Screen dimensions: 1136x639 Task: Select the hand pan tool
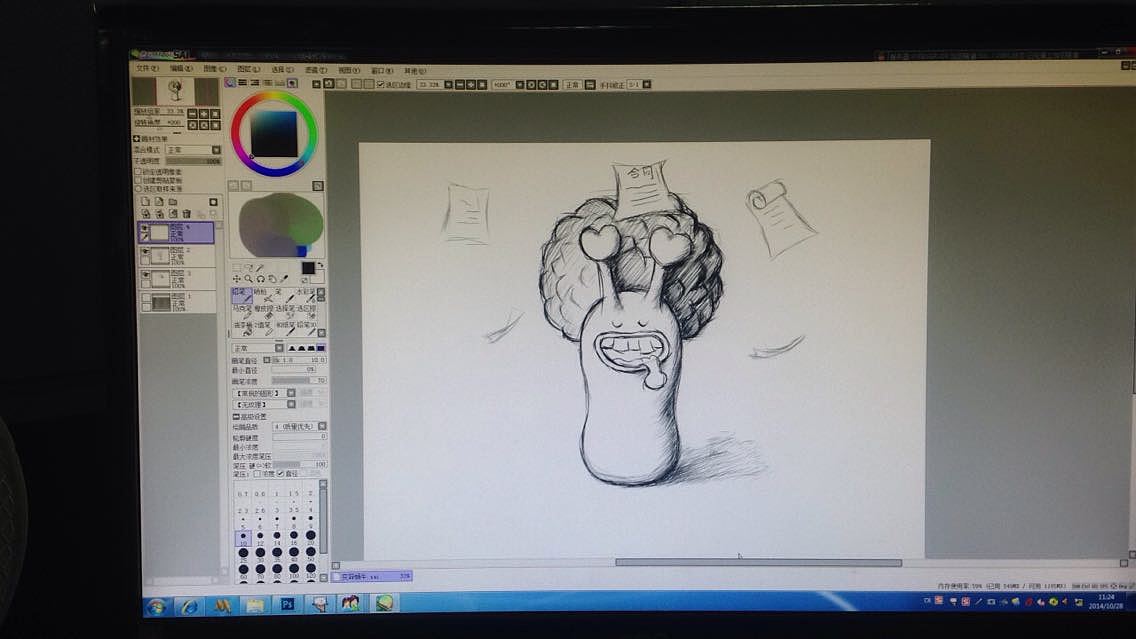(x=272, y=279)
